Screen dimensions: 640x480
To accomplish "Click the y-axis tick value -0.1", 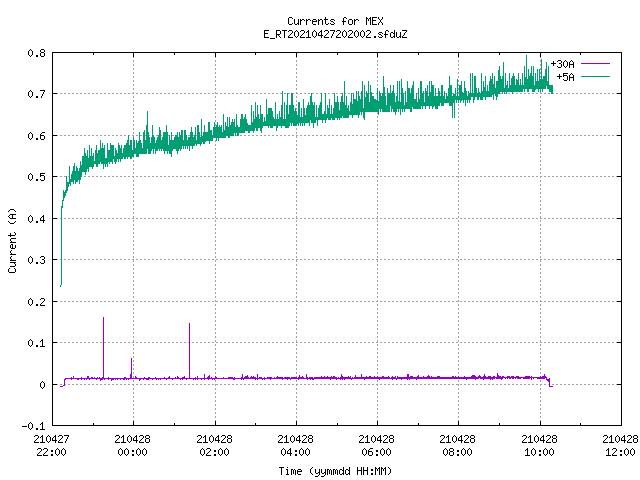I will 33,426.
